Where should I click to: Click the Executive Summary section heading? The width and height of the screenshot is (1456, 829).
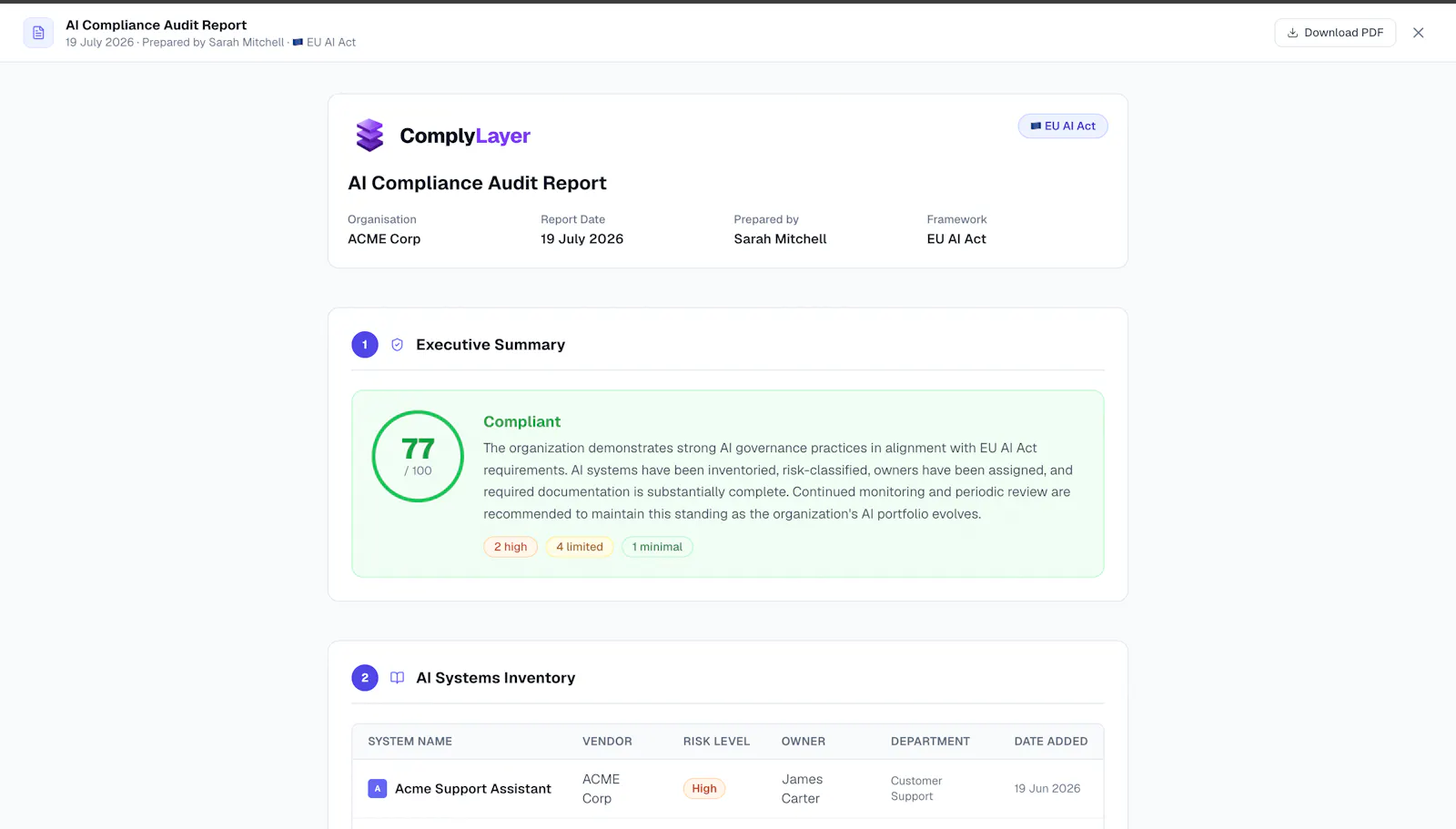click(x=490, y=345)
